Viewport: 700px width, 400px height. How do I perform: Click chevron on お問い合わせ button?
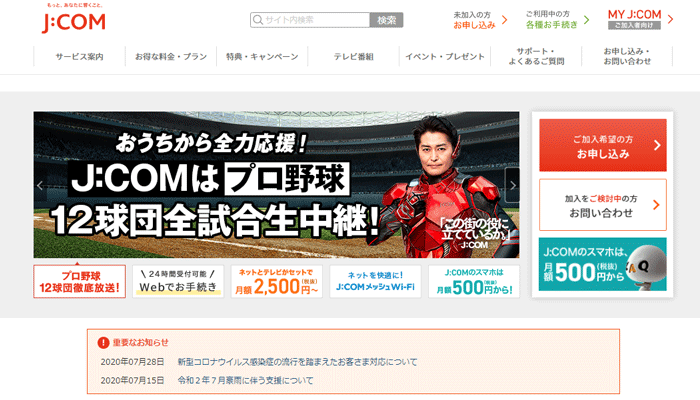point(656,205)
